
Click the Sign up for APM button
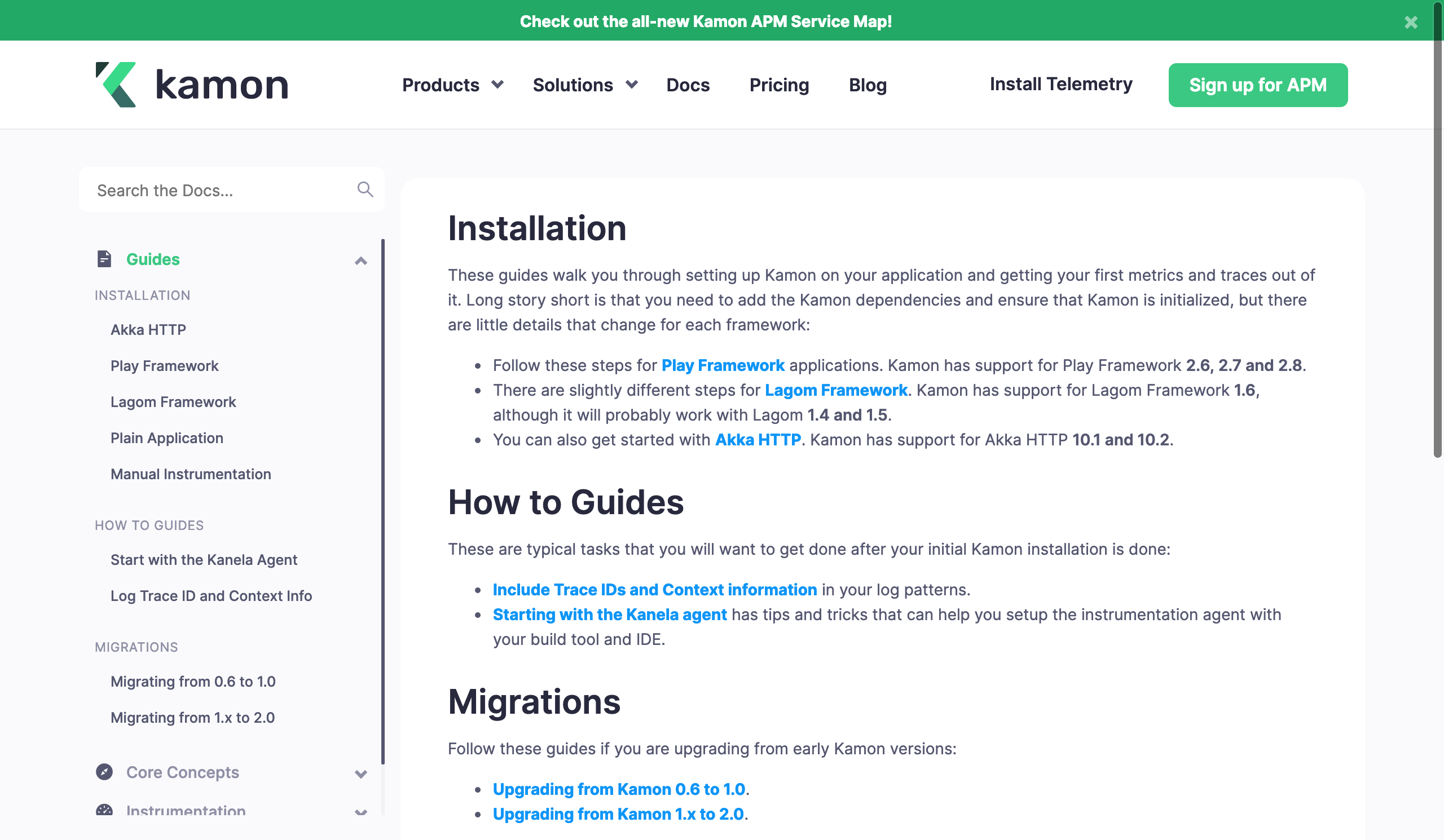(x=1258, y=85)
